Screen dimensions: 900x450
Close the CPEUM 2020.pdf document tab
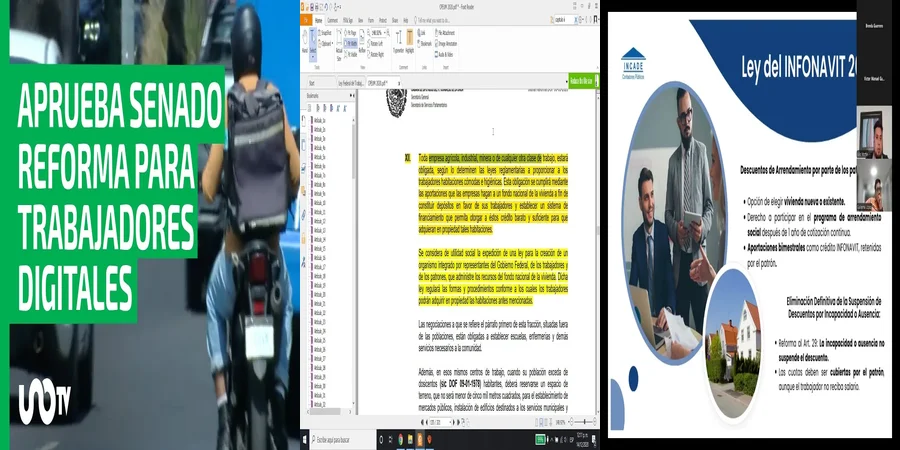click(x=399, y=83)
